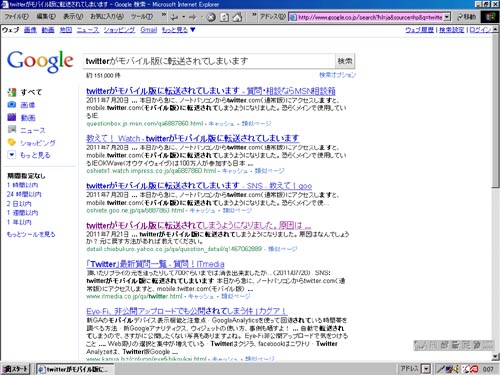Open 地図 in the top navigation bar
This screenshot has height=375, width=500.
(66, 30)
